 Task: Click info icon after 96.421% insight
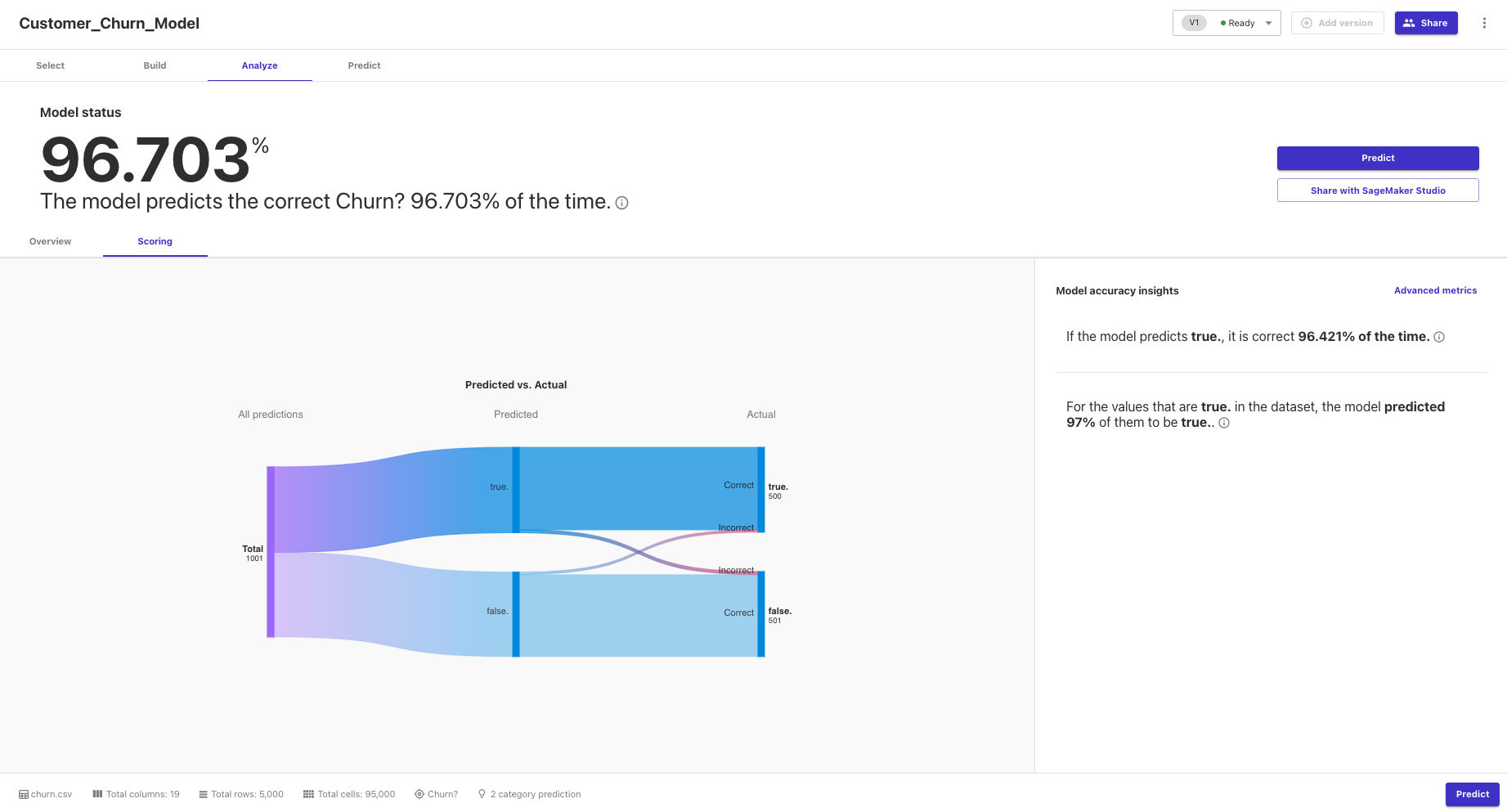(x=1439, y=337)
